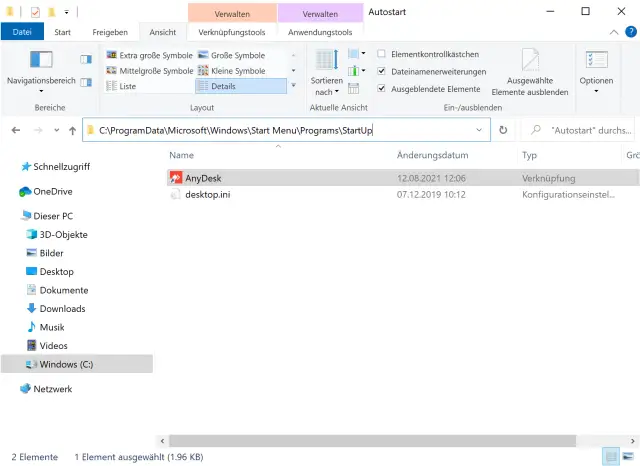Toggle Dateinamenerweiterungen checkbox
640x466 pixels.
[381, 71]
